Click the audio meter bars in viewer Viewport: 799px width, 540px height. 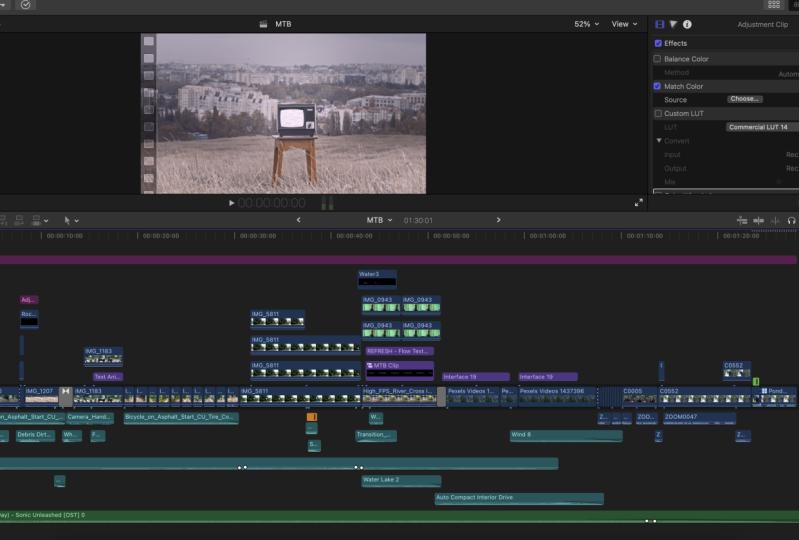(x=327, y=203)
